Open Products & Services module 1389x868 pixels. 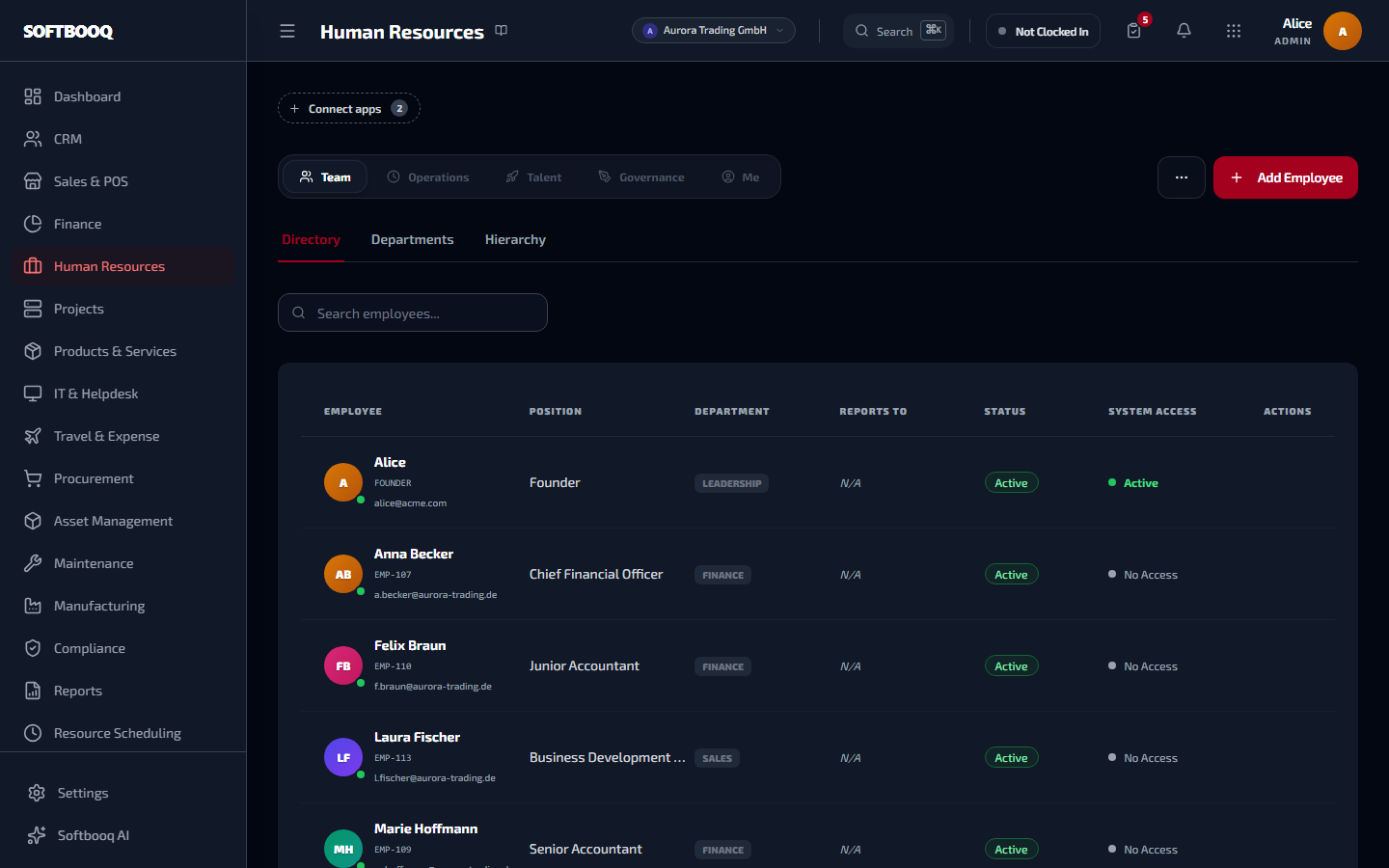pyautogui.click(x=123, y=351)
